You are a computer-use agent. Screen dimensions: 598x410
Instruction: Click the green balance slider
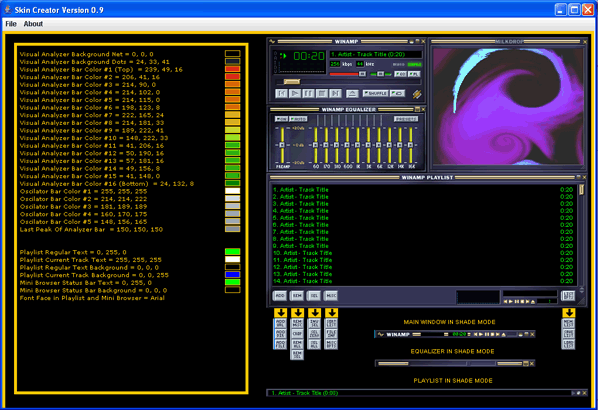(381, 74)
